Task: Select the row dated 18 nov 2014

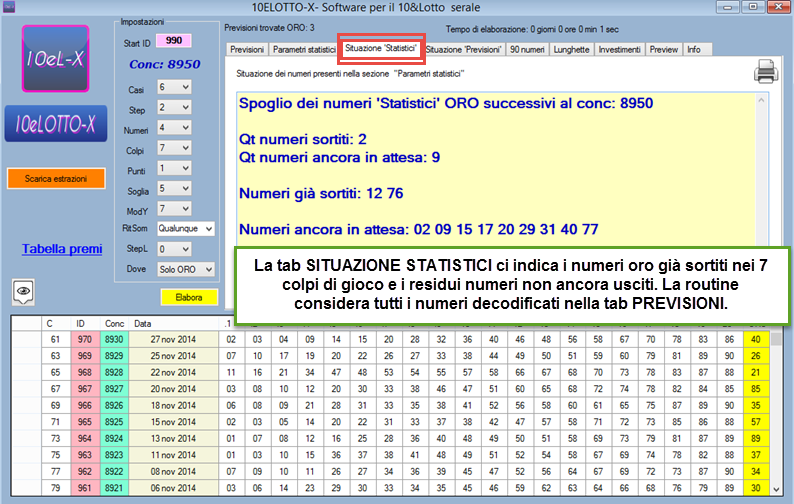Action: [x=390, y=405]
